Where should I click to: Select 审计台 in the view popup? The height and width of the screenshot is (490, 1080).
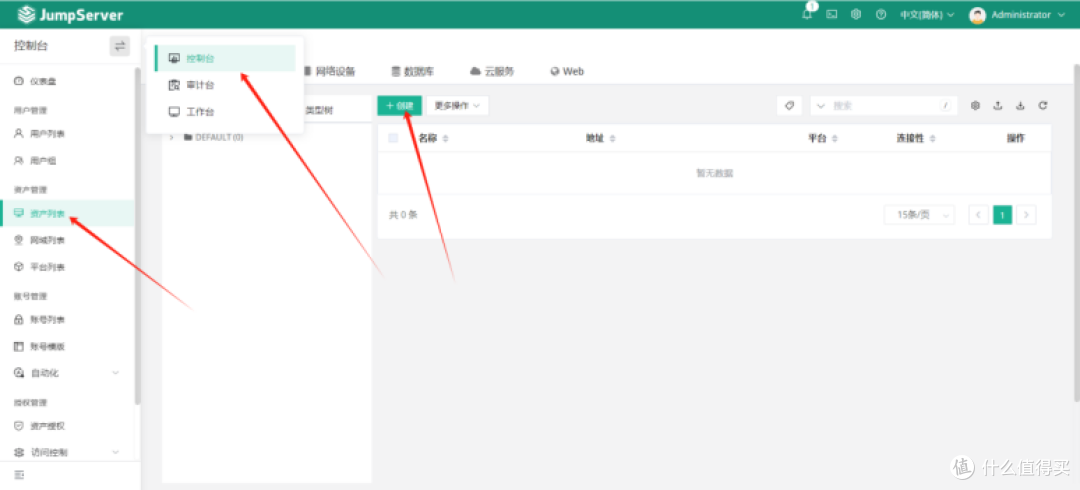(225, 85)
